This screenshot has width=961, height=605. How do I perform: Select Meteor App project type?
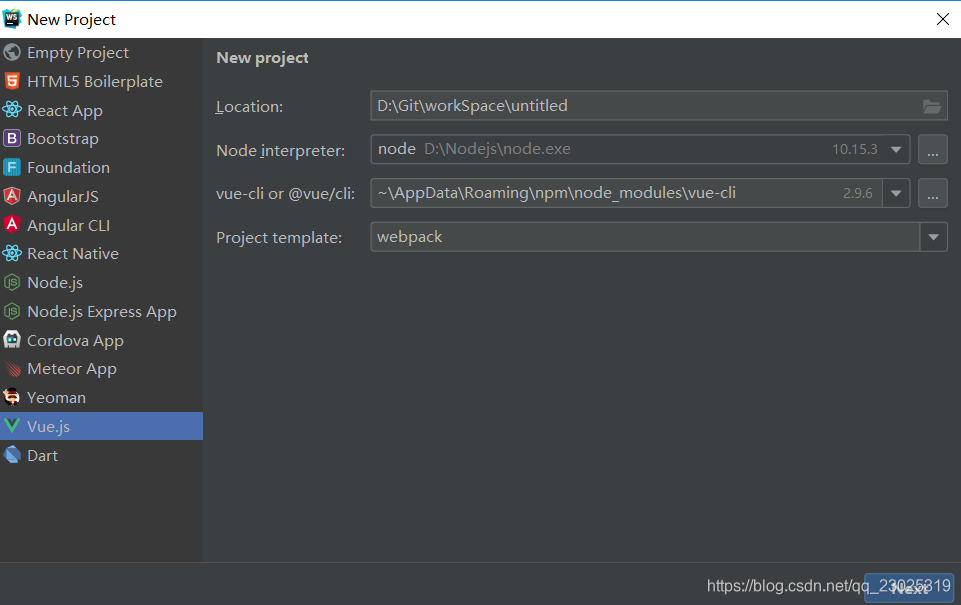[101, 368]
